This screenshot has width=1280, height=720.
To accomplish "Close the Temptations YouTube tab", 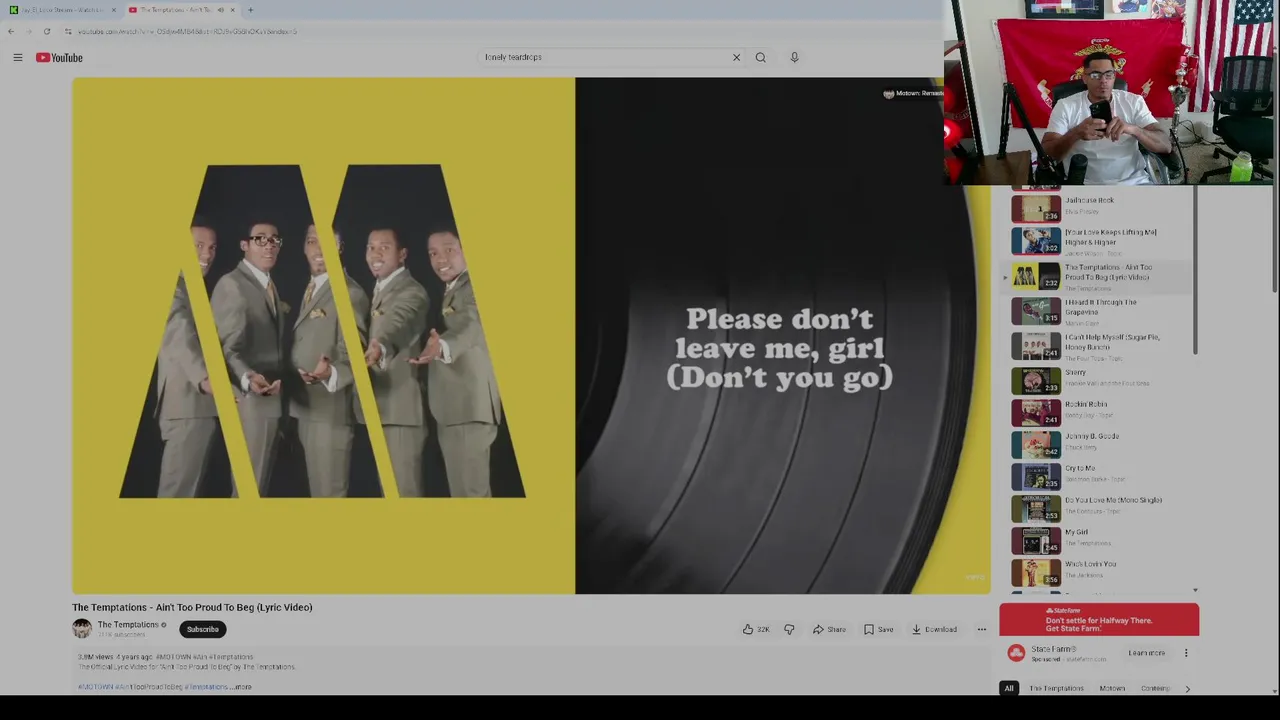I will [x=232, y=10].
